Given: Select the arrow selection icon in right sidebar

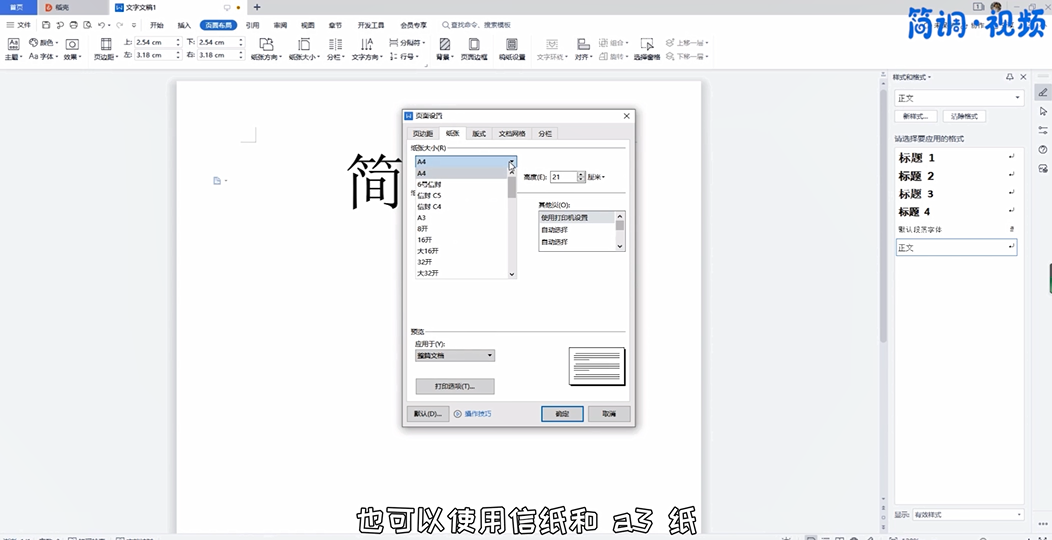Looking at the screenshot, I should pos(1043,112).
